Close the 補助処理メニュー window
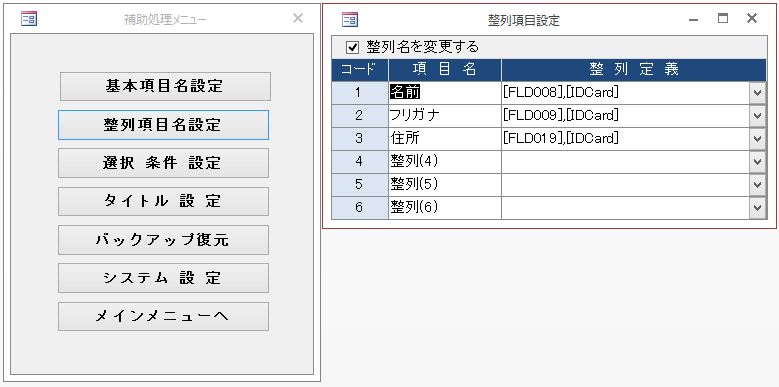Screen dimensions: 779x387 pyautogui.click(x=298, y=19)
